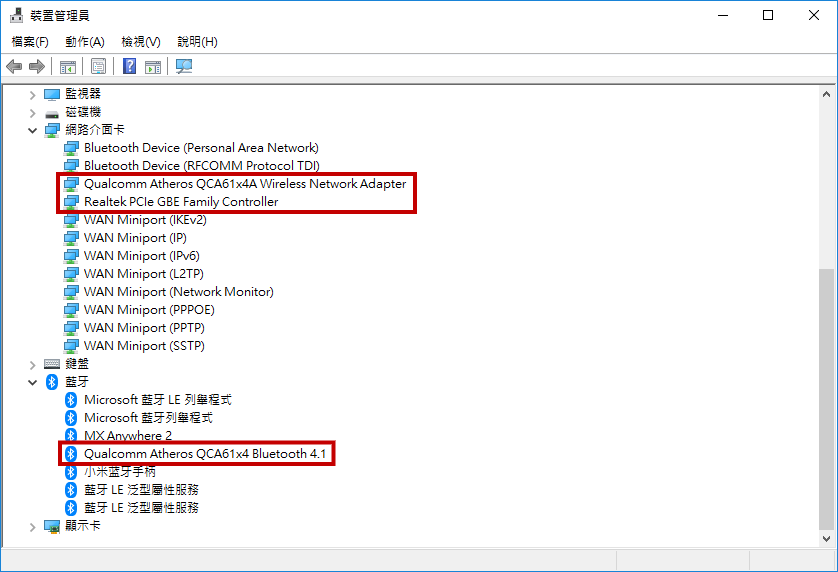Select WAN Miniport (Network Monitor) entry
Screen dimensions: 838x572
pyautogui.click(x=179, y=292)
